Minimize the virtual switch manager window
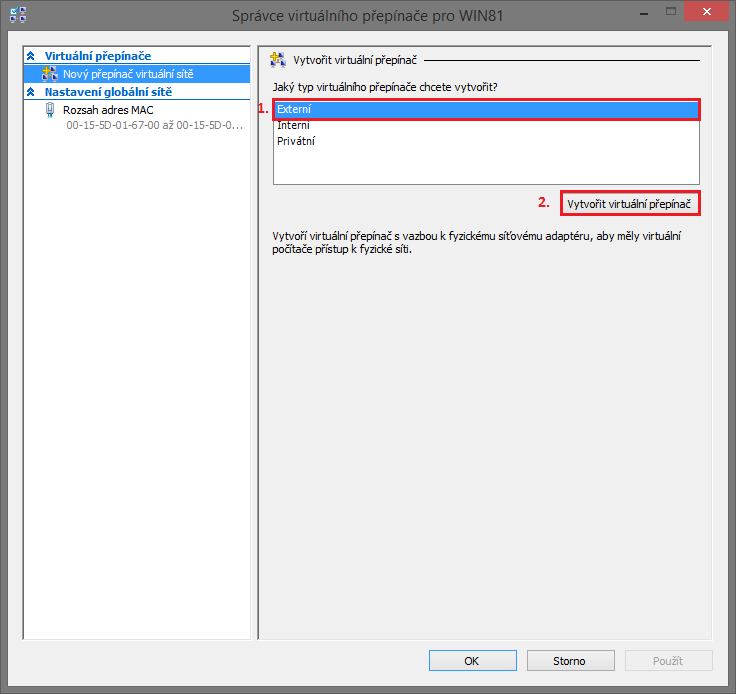 coord(644,14)
